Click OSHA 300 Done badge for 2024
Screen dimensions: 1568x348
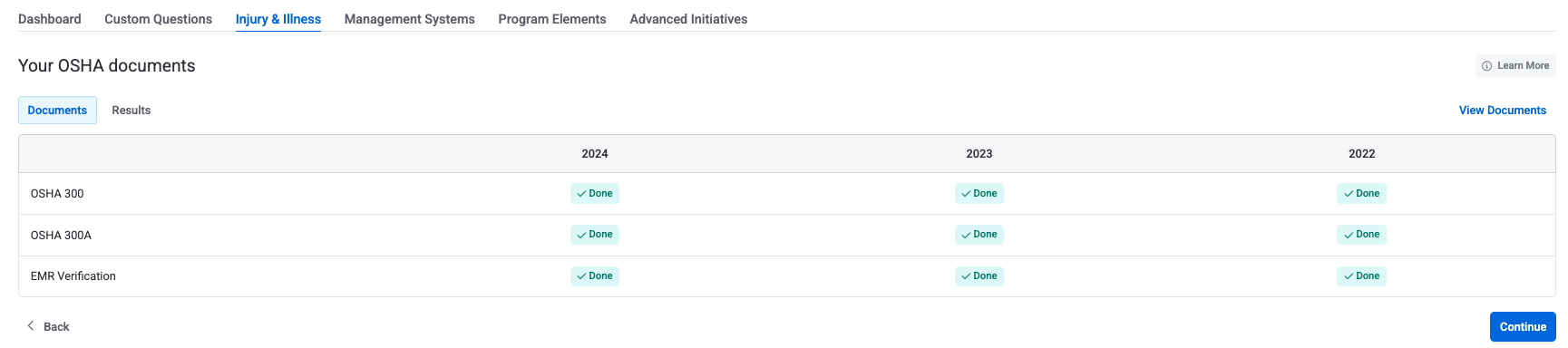(595, 193)
